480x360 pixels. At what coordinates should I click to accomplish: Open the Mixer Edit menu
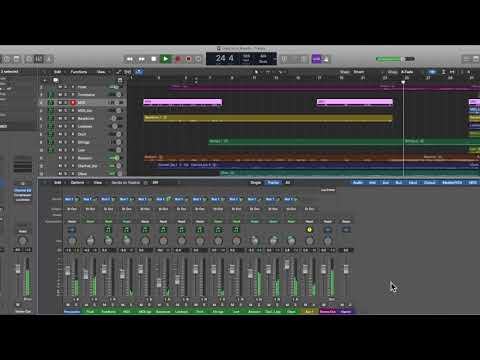[x=58, y=183]
